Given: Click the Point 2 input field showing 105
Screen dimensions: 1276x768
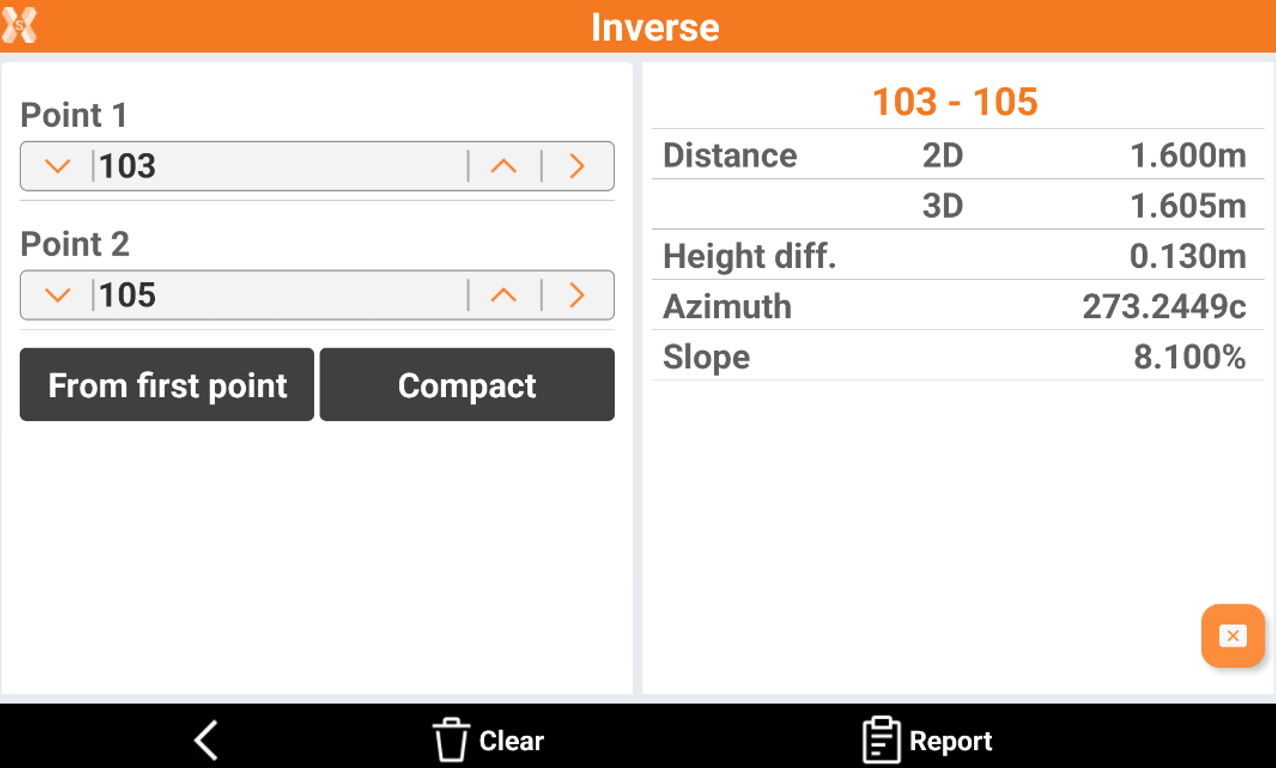Looking at the screenshot, I should pos(280,295).
